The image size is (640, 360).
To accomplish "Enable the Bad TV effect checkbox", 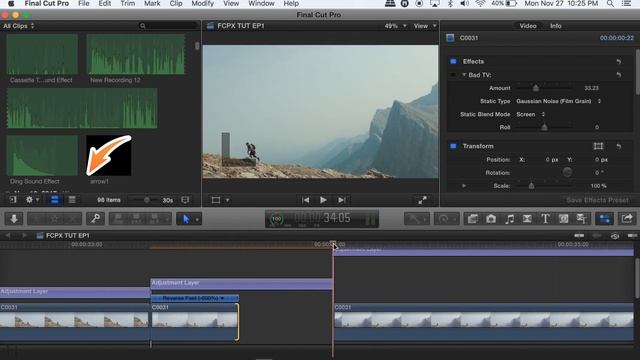I will [x=453, y=75].
